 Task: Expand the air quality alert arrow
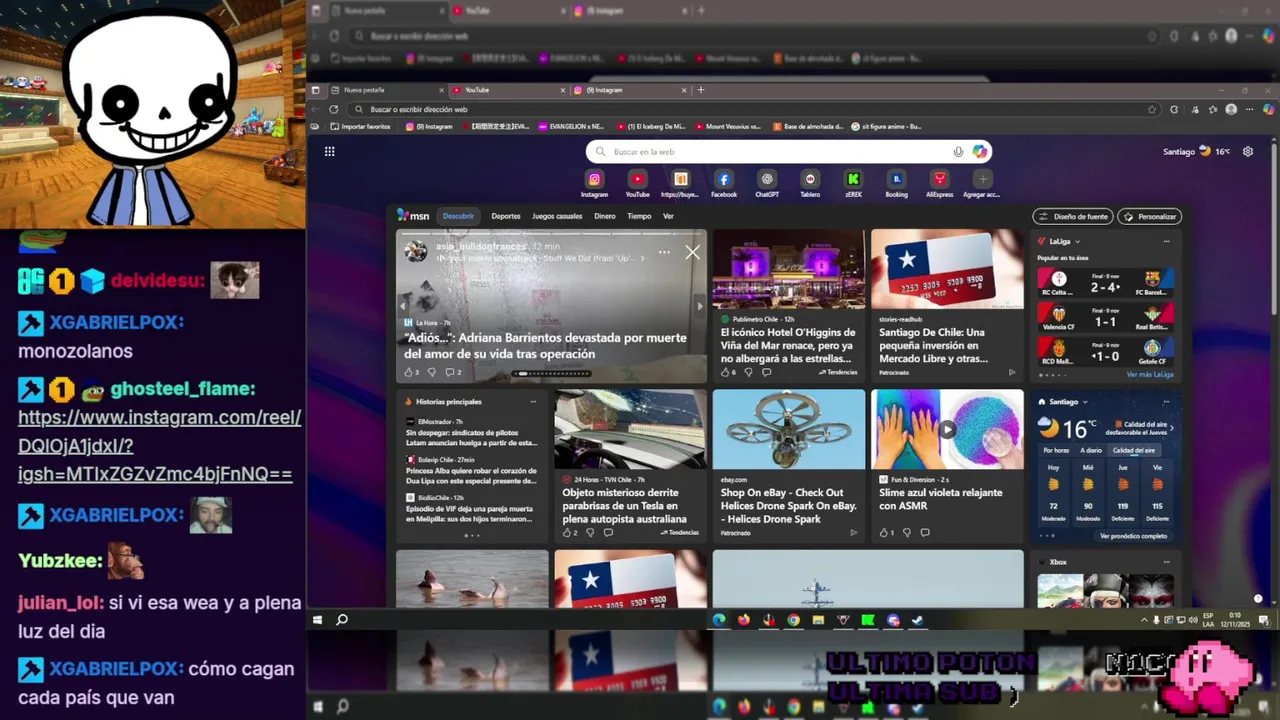coord(1171,428)
